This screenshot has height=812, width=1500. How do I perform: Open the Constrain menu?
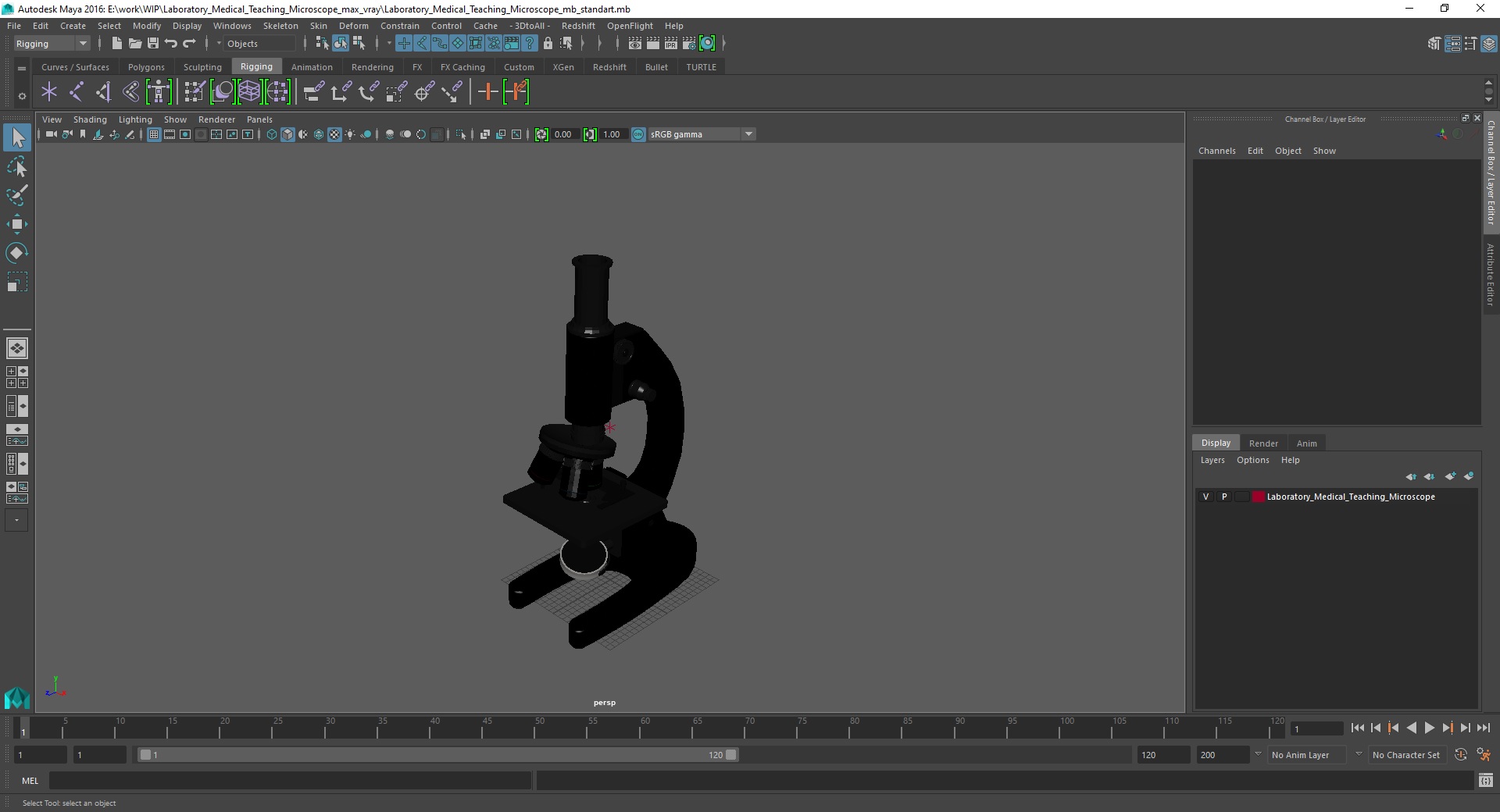click(400, 26)
